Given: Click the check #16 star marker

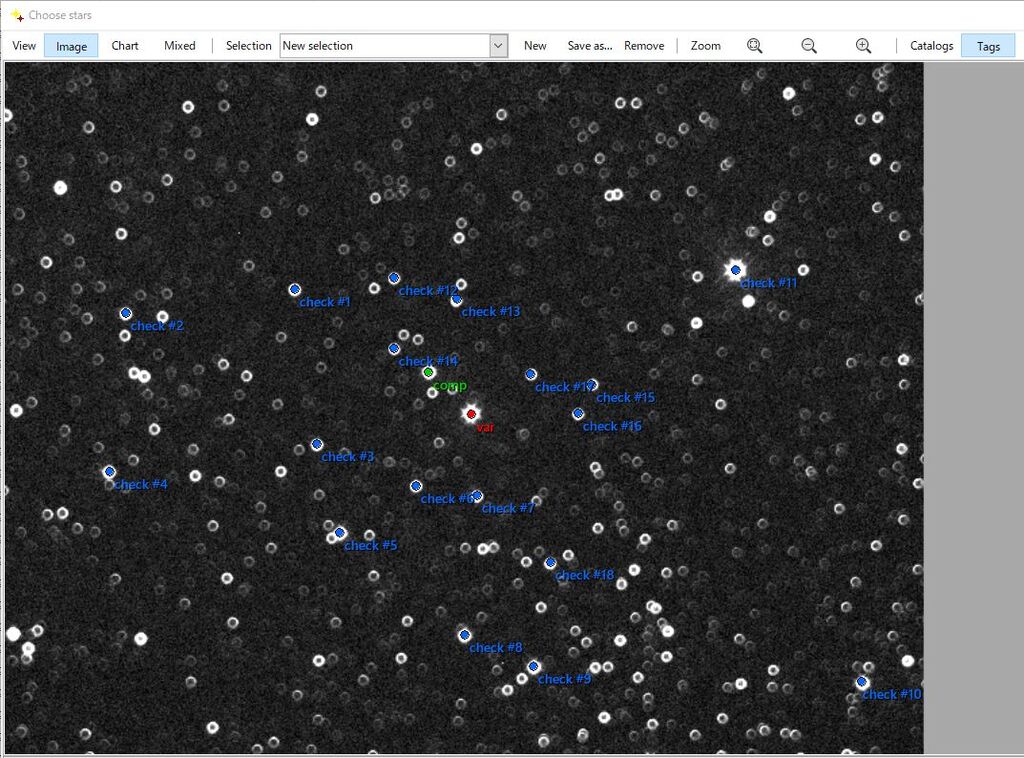Looking at the screenshot, I should [578, 414].
